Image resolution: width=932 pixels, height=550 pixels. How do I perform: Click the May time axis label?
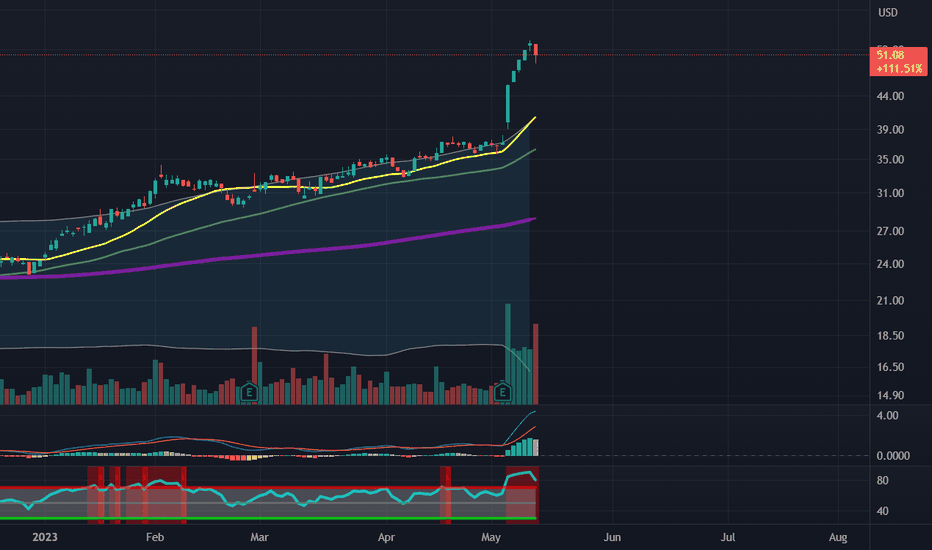[490, 537]
